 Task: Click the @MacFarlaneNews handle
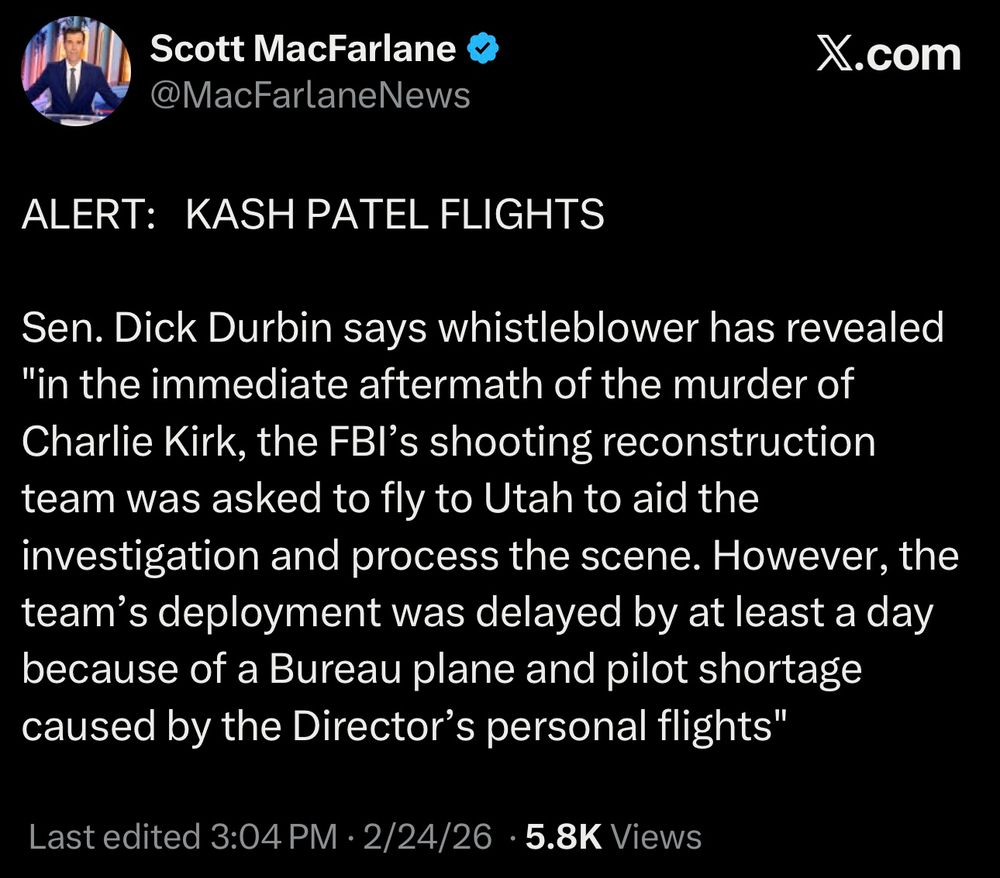(310, 95)
